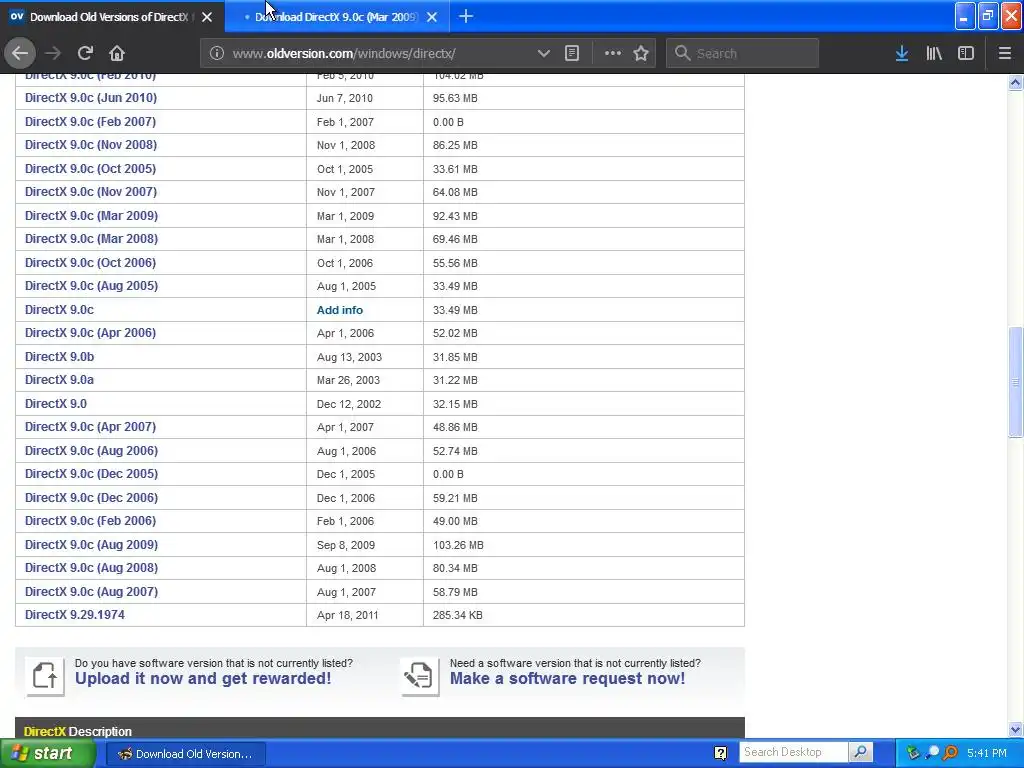Open DirectX 9.0b link
The image size is (1024, 768).
59,357
